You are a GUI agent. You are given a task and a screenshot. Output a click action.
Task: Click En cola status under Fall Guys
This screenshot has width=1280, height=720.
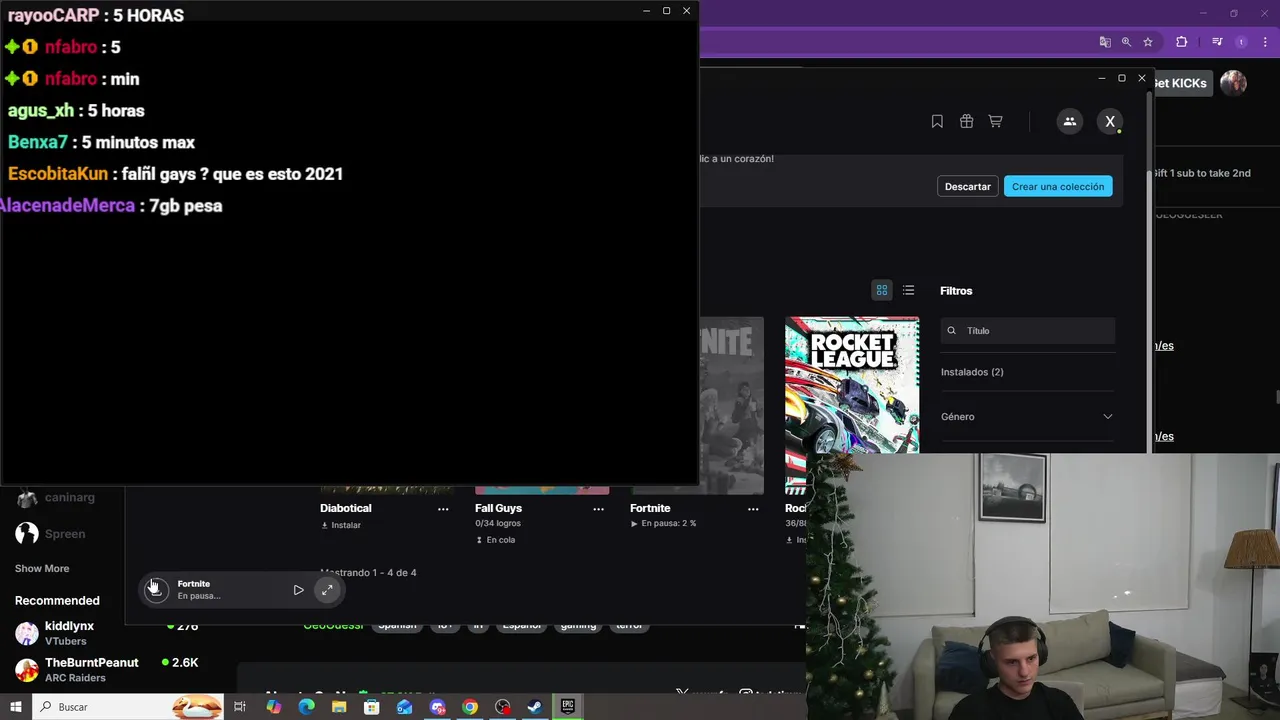point(495,540)
